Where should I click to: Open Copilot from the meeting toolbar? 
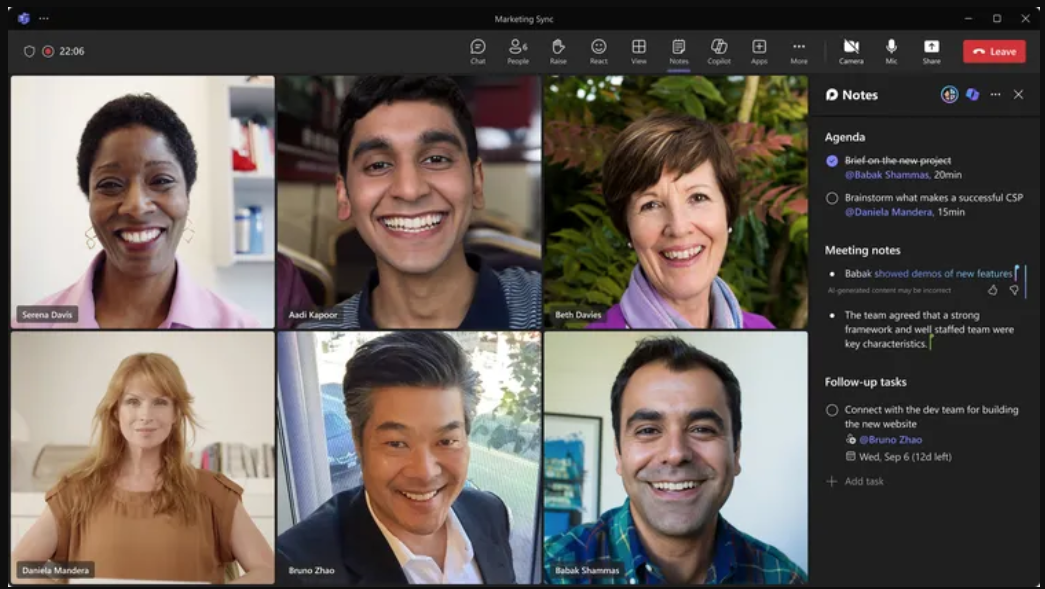pyautogui.click(x=718, y=51)
